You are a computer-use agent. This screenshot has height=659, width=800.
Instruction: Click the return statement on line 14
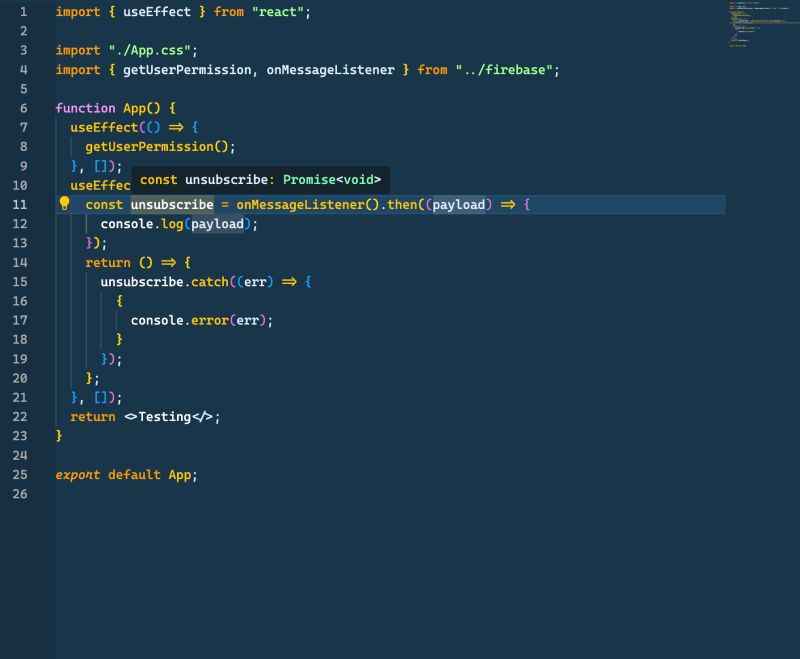coord(103,262)
